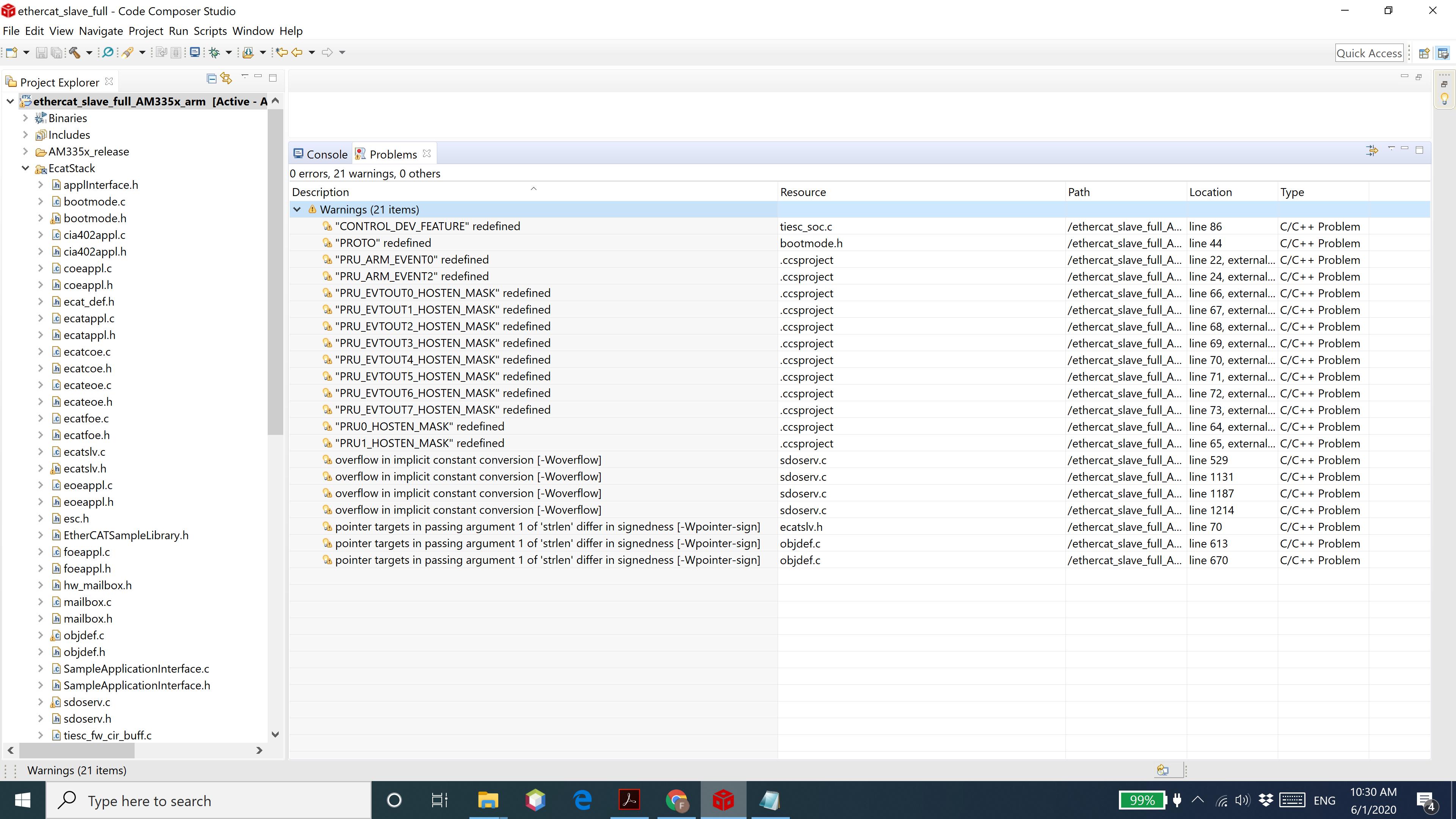The width and height of the screenshot is (1456, 819).
Task: Click the Collapse All icon in Project Explorer
Action: pyautogui.click(x=212, y=78)
